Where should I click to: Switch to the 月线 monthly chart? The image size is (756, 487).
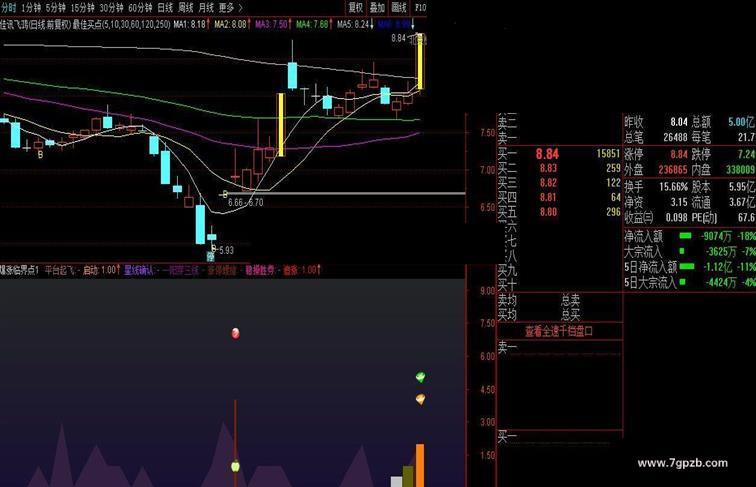pos(206,7)
